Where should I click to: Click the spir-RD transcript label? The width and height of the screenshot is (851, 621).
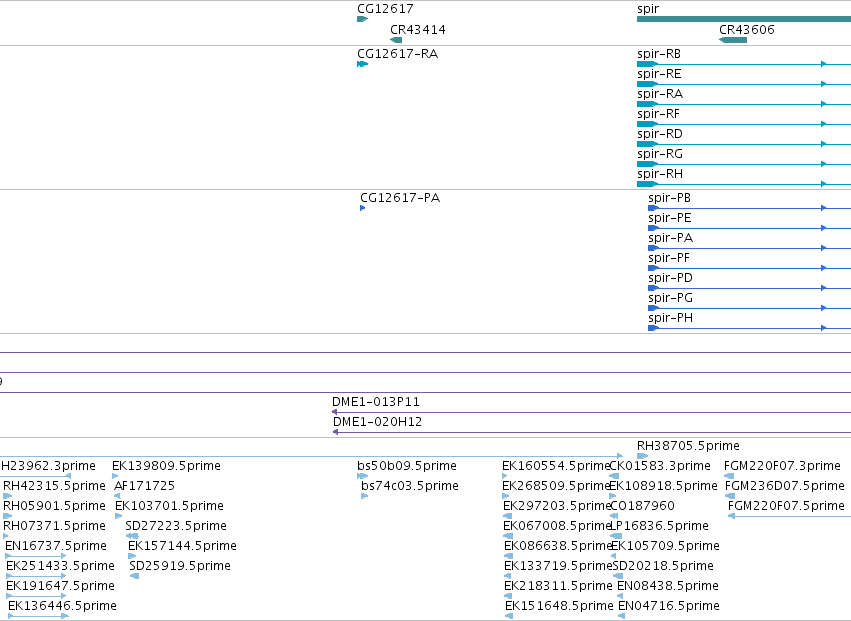[x=660, y=134]
